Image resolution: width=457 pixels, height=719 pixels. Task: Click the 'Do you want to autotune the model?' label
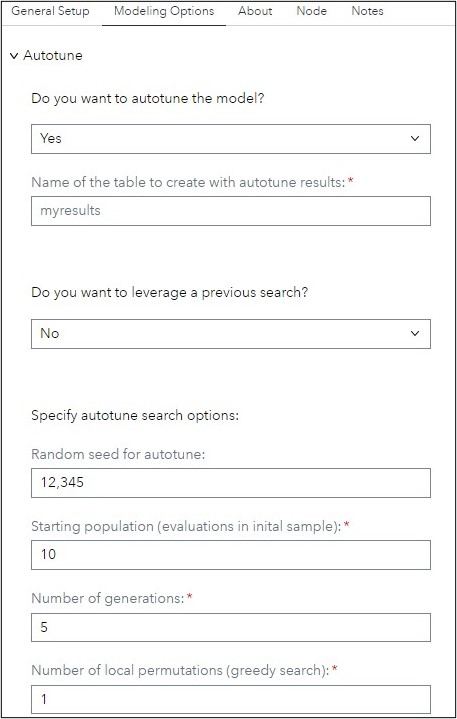coord(148,99)
